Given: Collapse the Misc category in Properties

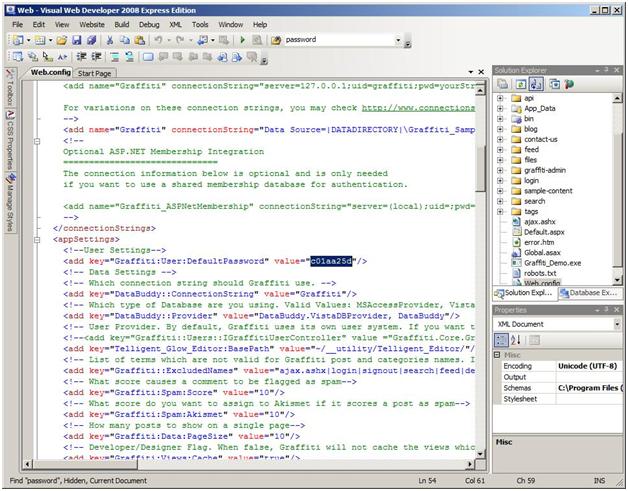Looking at the screenshot, I should pyautogui.click(x=497, y=355).
